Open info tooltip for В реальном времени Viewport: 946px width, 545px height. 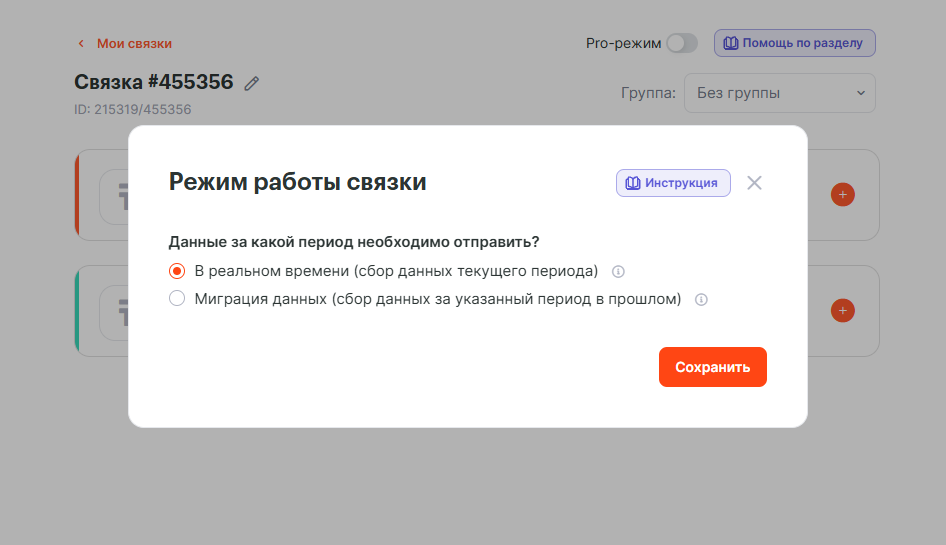[618, 271]
